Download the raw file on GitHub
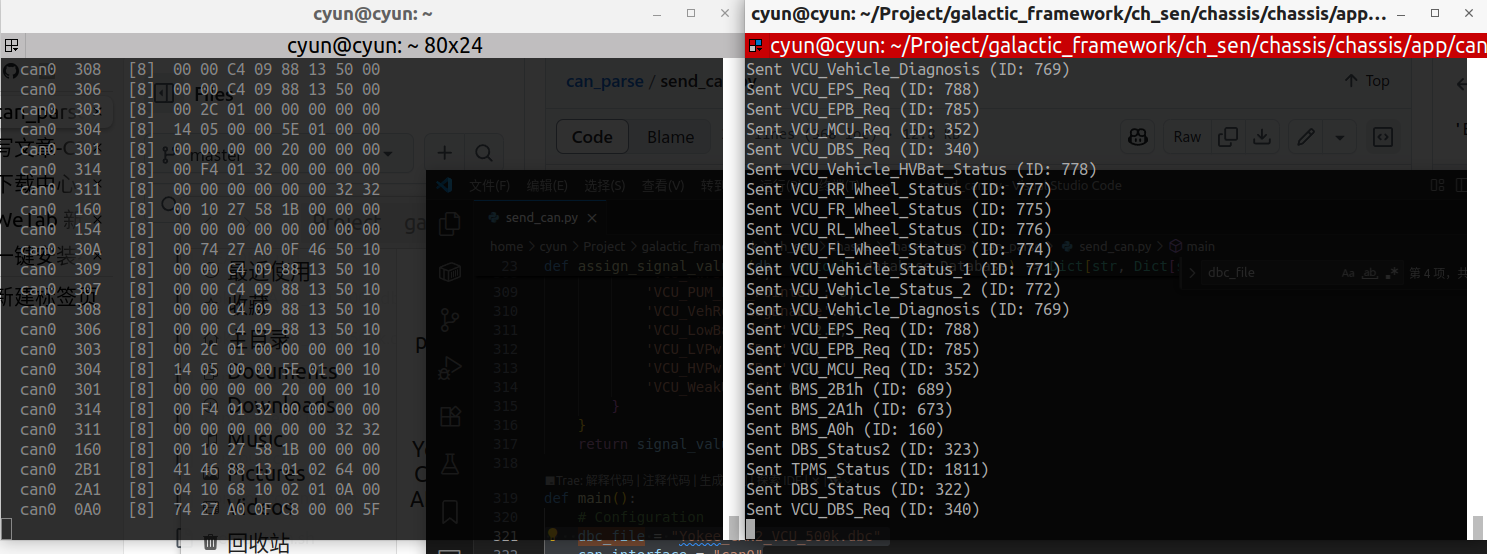 coord(1262,137)
